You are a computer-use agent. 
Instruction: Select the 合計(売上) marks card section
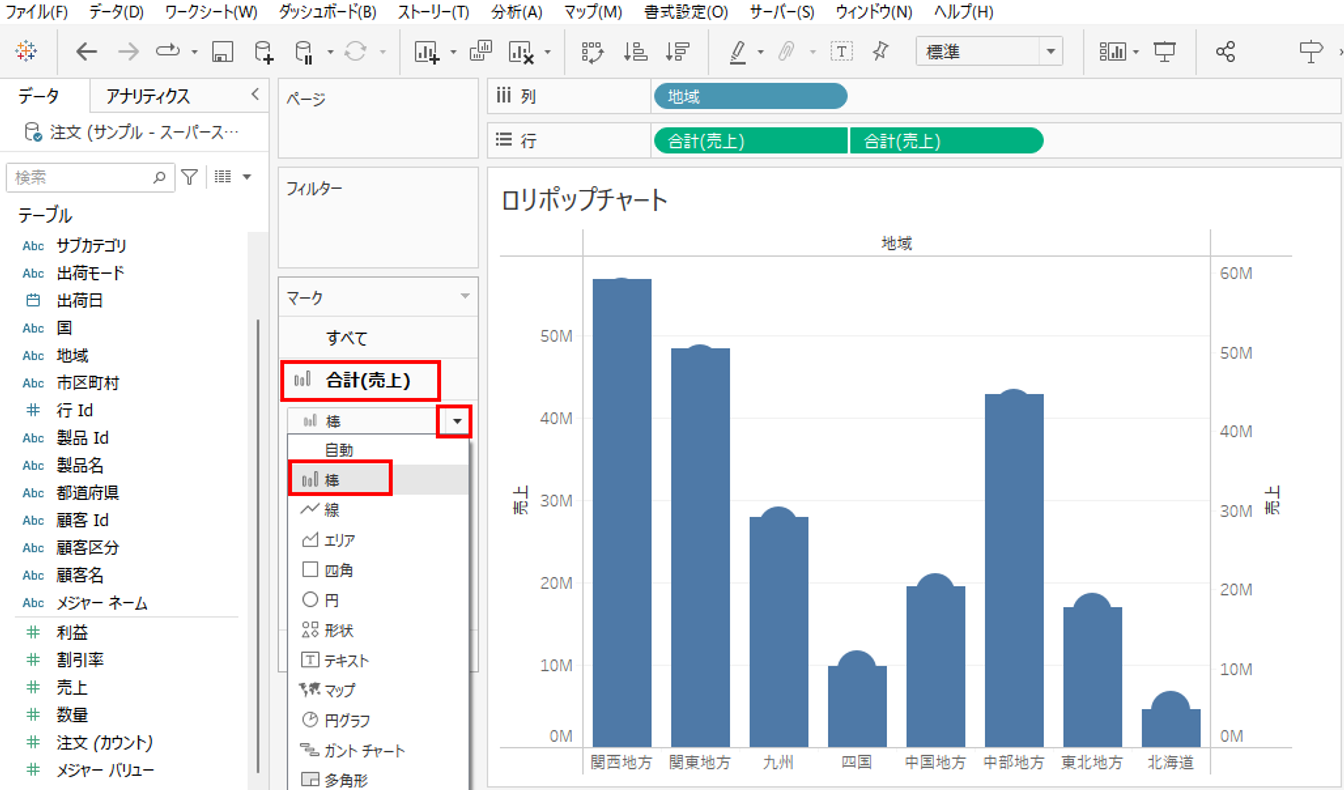(378, 380)
